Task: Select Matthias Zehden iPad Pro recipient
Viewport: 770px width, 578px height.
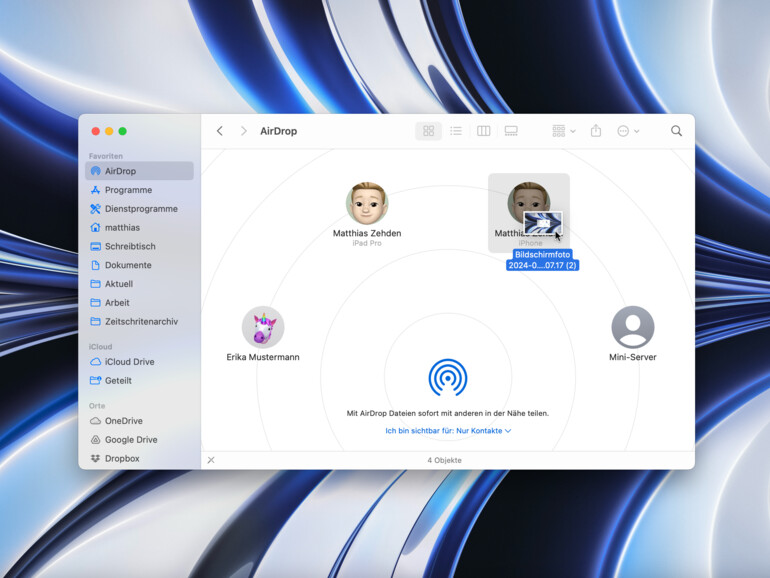Action: 367,214
